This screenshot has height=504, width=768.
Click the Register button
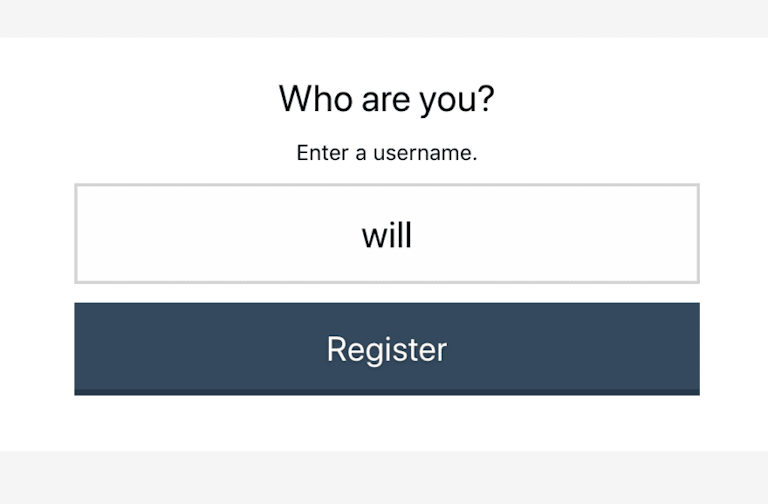click(x=387, y=349)
